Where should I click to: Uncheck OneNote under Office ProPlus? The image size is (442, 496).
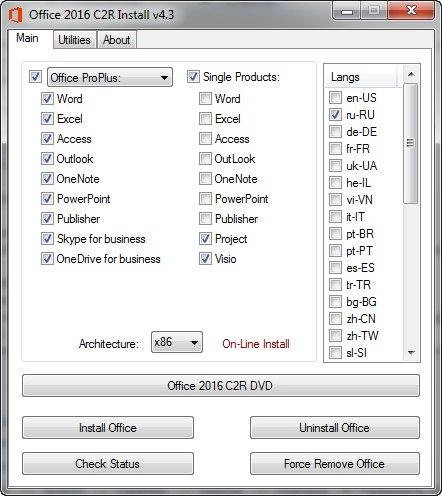click(x=47, y=178)
